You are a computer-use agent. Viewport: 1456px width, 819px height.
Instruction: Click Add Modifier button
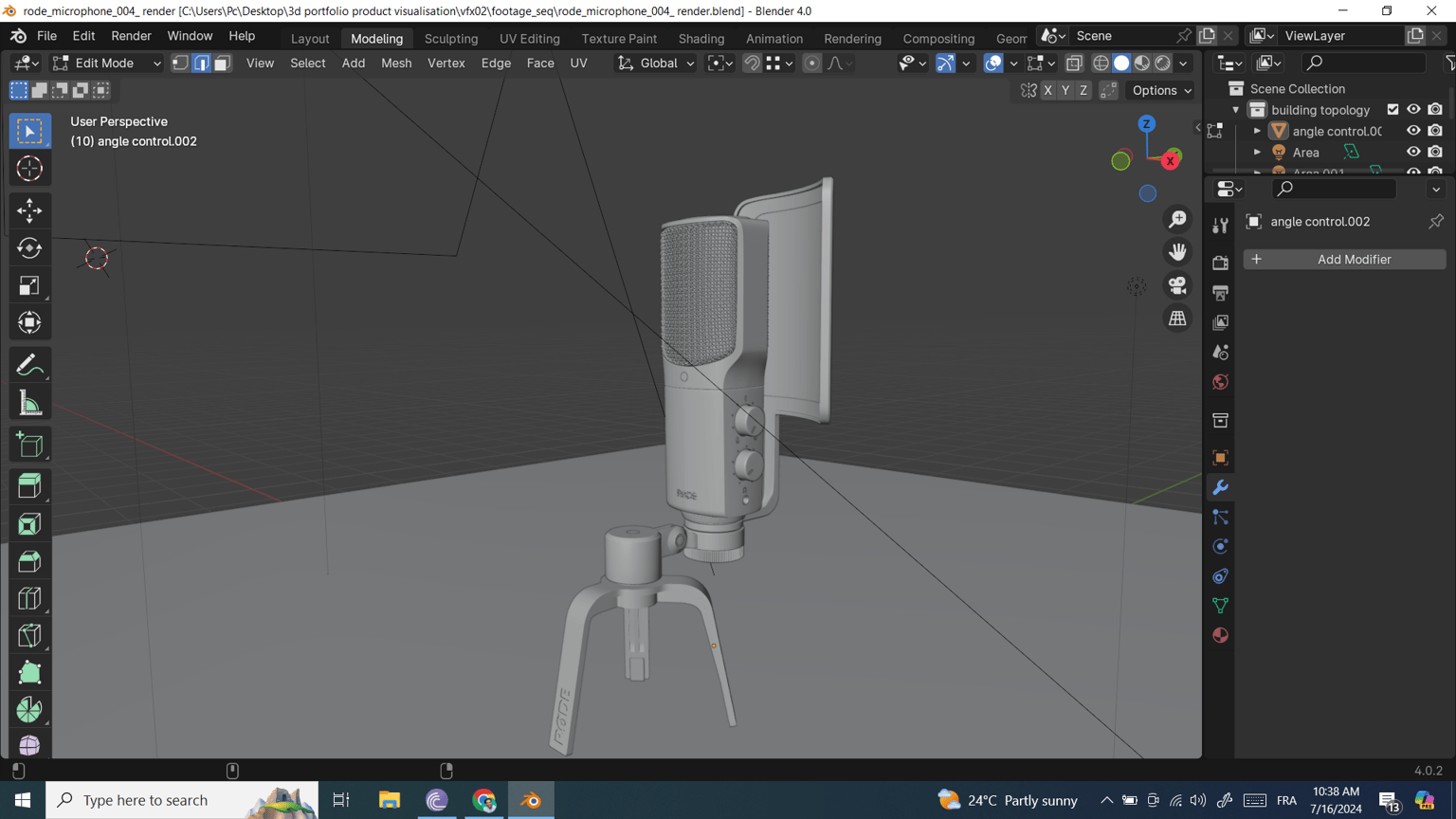1345,260
